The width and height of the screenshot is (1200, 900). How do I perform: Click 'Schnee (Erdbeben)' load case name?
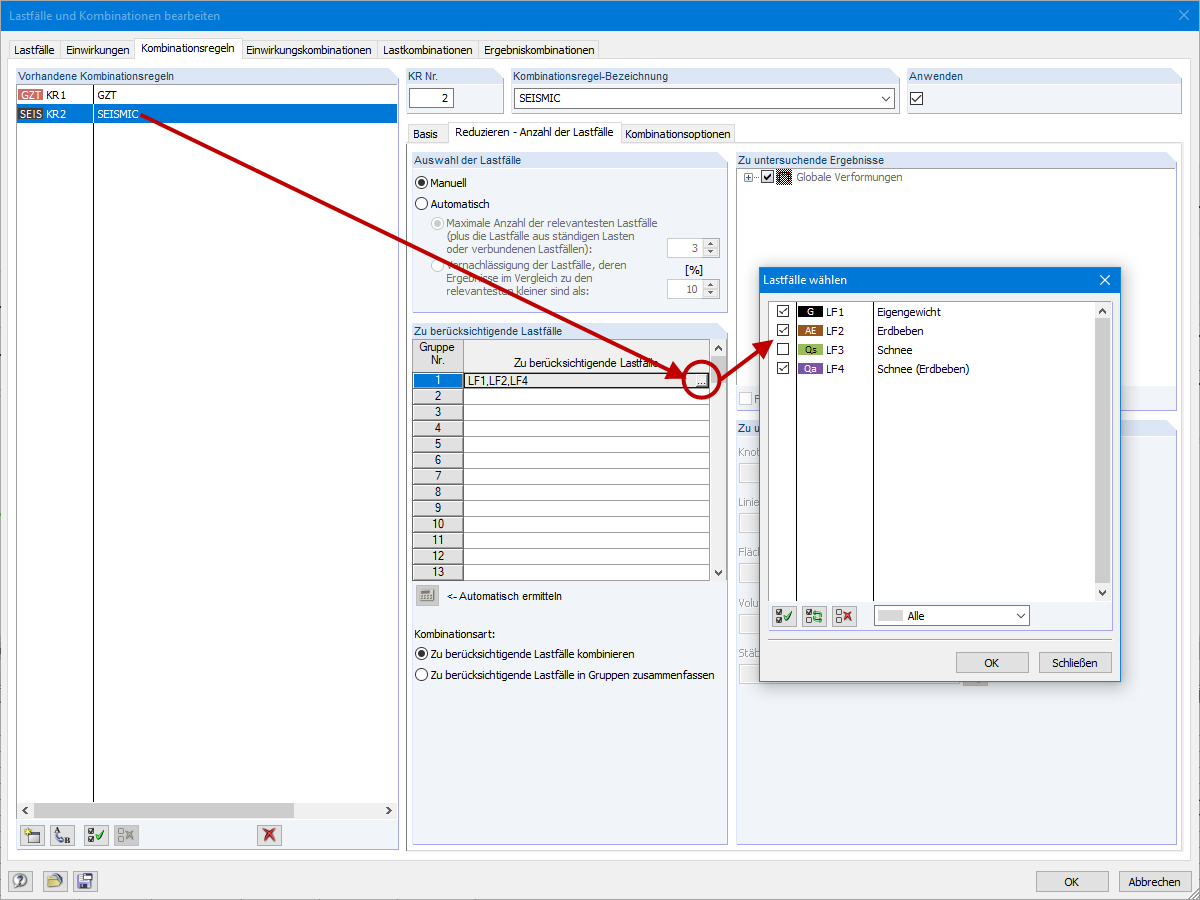(x=923, y=369)
